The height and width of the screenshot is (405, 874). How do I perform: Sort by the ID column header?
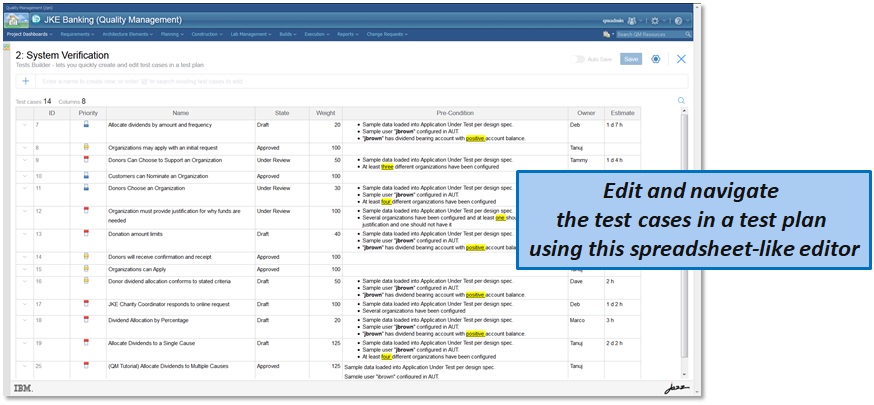tap(52, 113)
